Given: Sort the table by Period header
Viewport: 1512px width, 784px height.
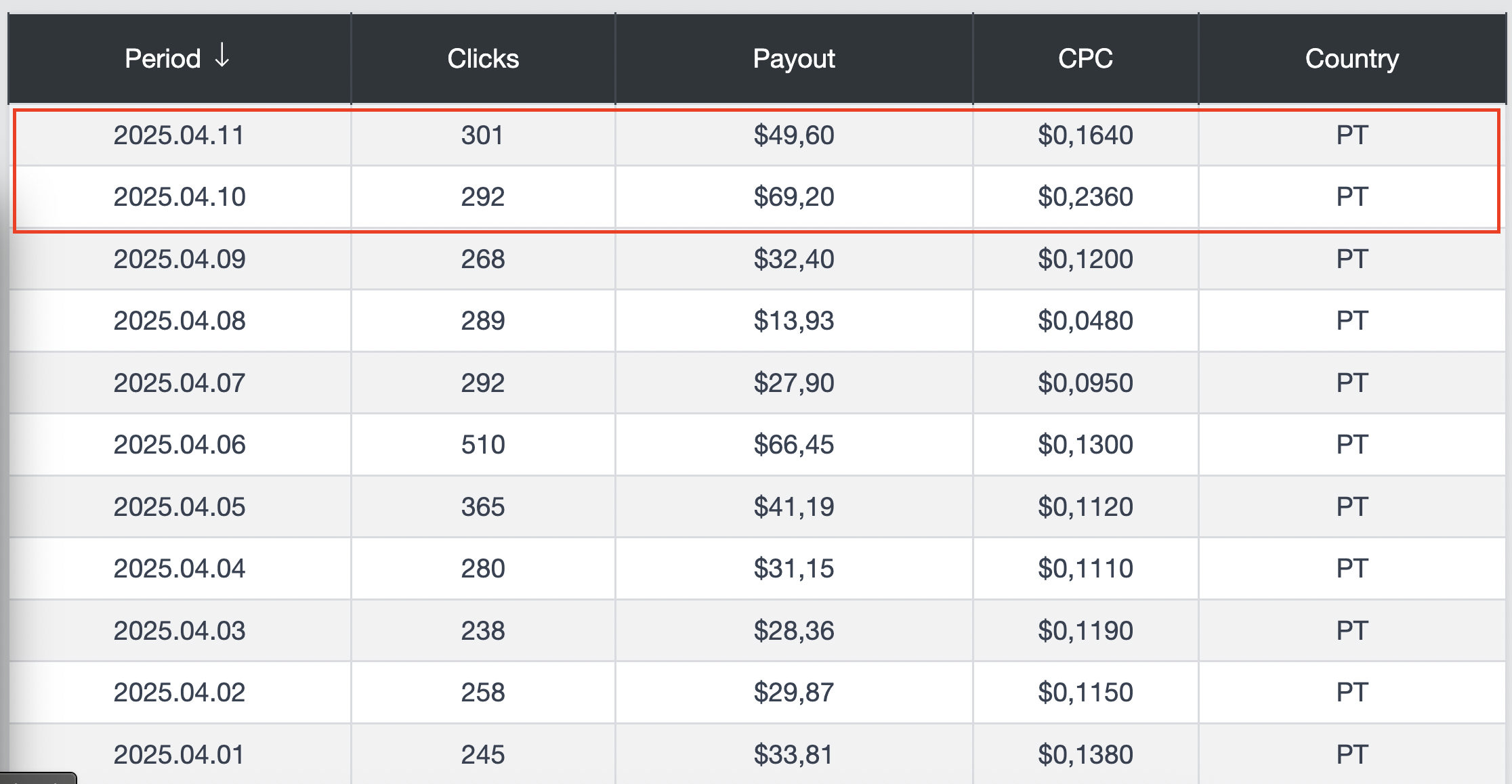Looking at the screenshot, I should coord(163,59).
